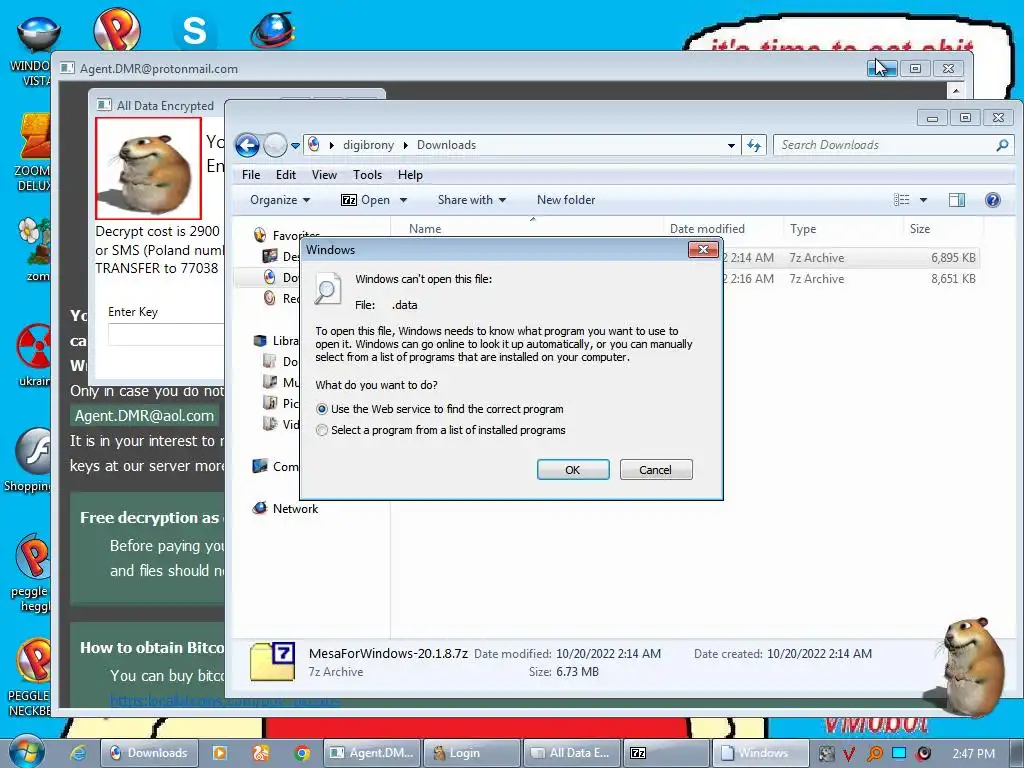Image resolution: width=1024 pixels, height=768 pixels.
Task: Click the Libraries icon in the navigation pane
Action: point(260,340)
